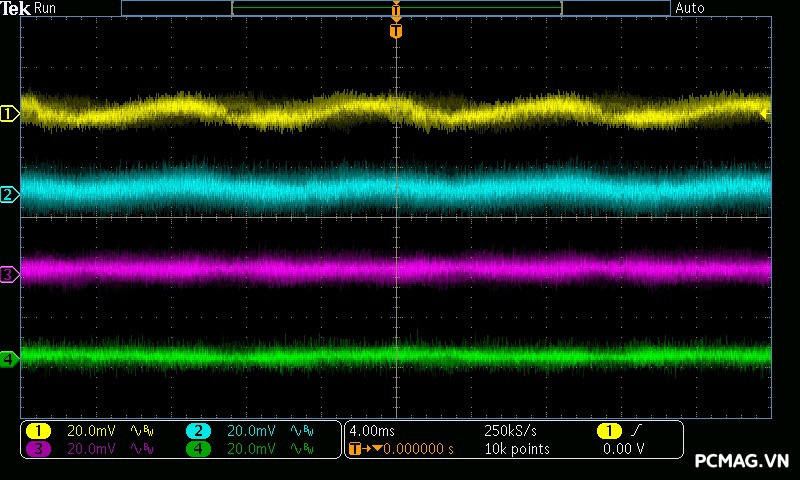Click the rising edge trigger slope icon
This screenshot has height=480, width=800.
tap(637, 431)
